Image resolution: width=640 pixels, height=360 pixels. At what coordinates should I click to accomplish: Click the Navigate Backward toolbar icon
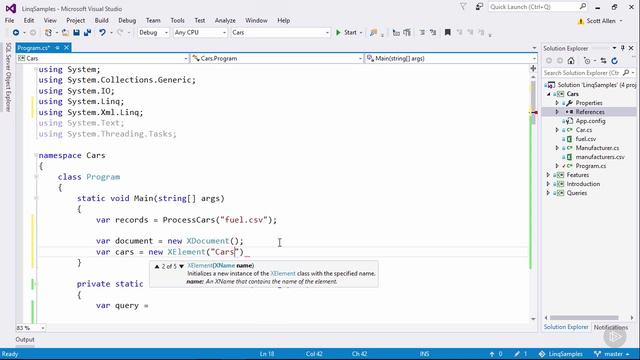pos(16,33)
